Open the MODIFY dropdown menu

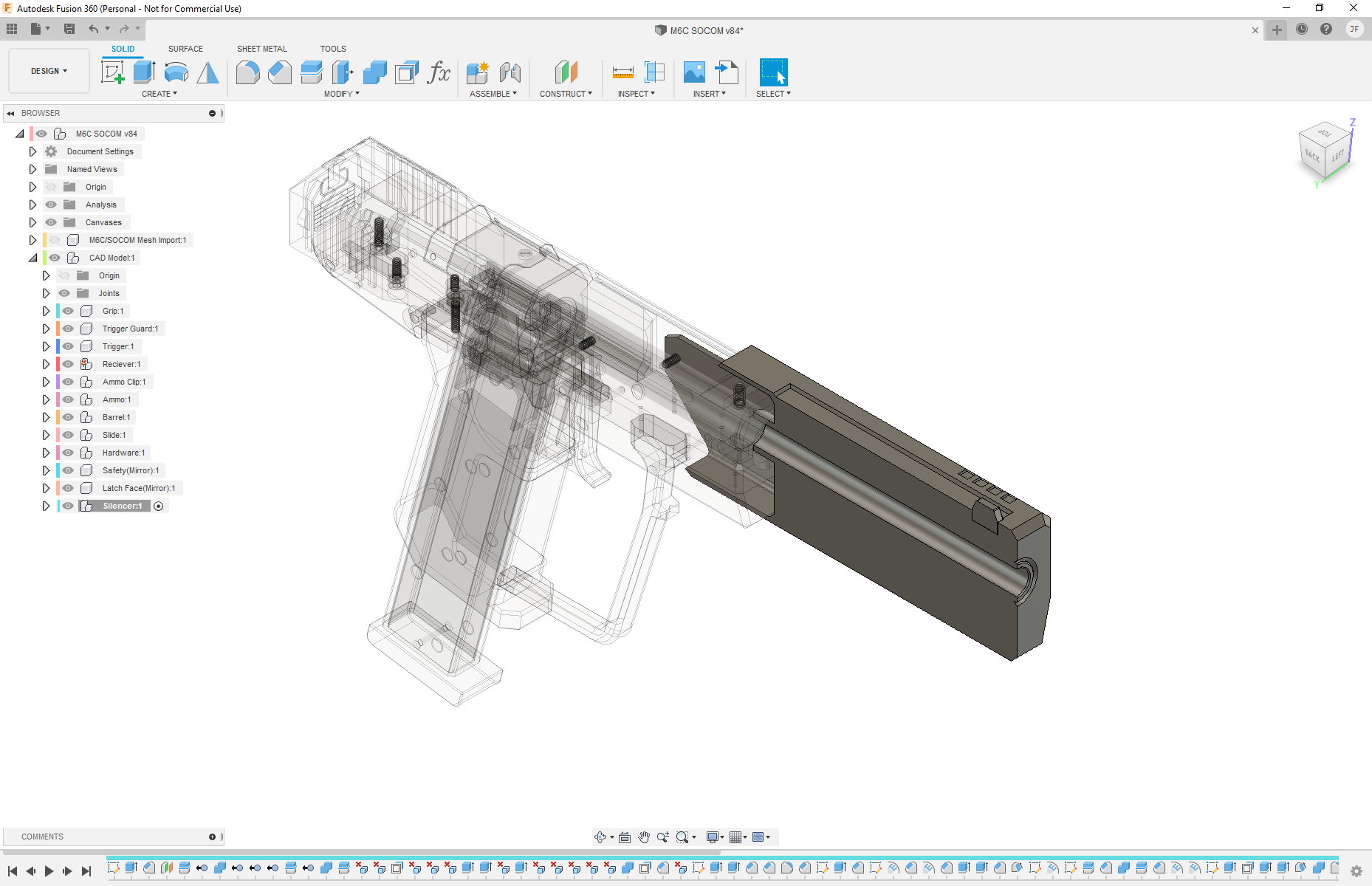coord(341,94)
